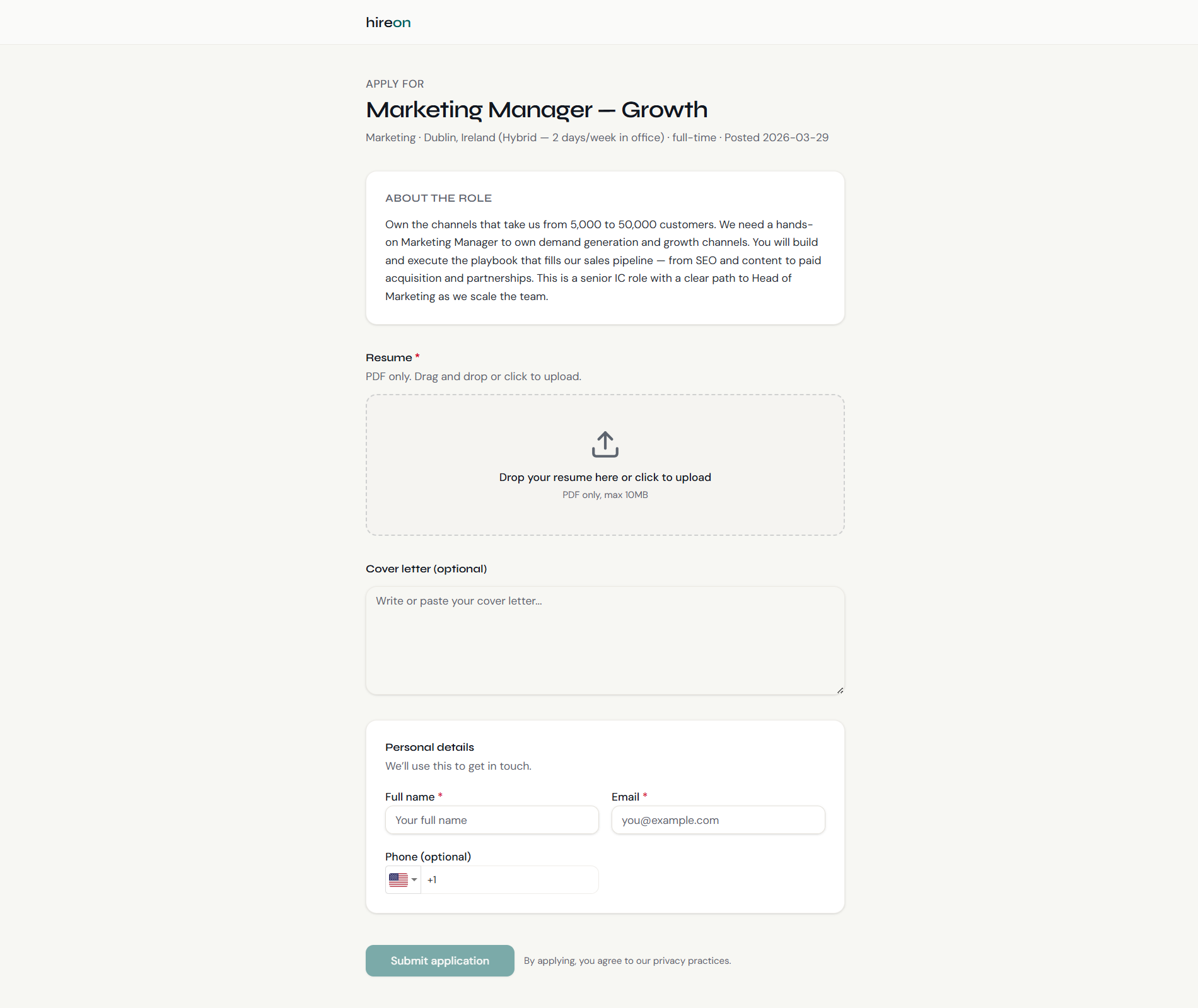The image size is (1198, 1008).
Task: Expand the phone country selector chevron
Action: [414, 880]
